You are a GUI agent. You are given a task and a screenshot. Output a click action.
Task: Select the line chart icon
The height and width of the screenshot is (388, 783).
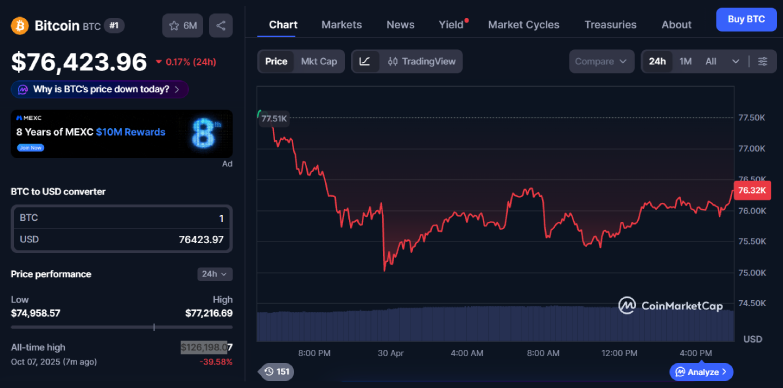pos(365,61)
